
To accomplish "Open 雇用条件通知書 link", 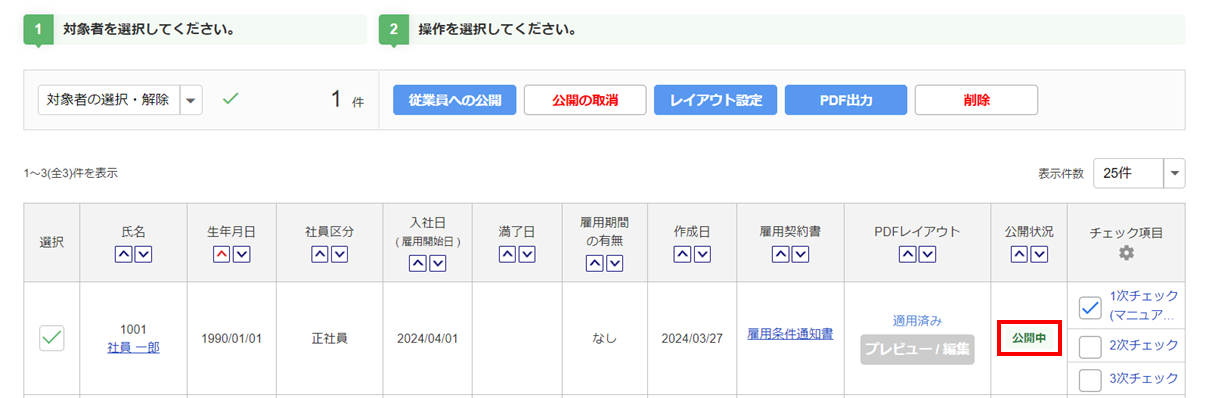I will (x=790, y=334).
